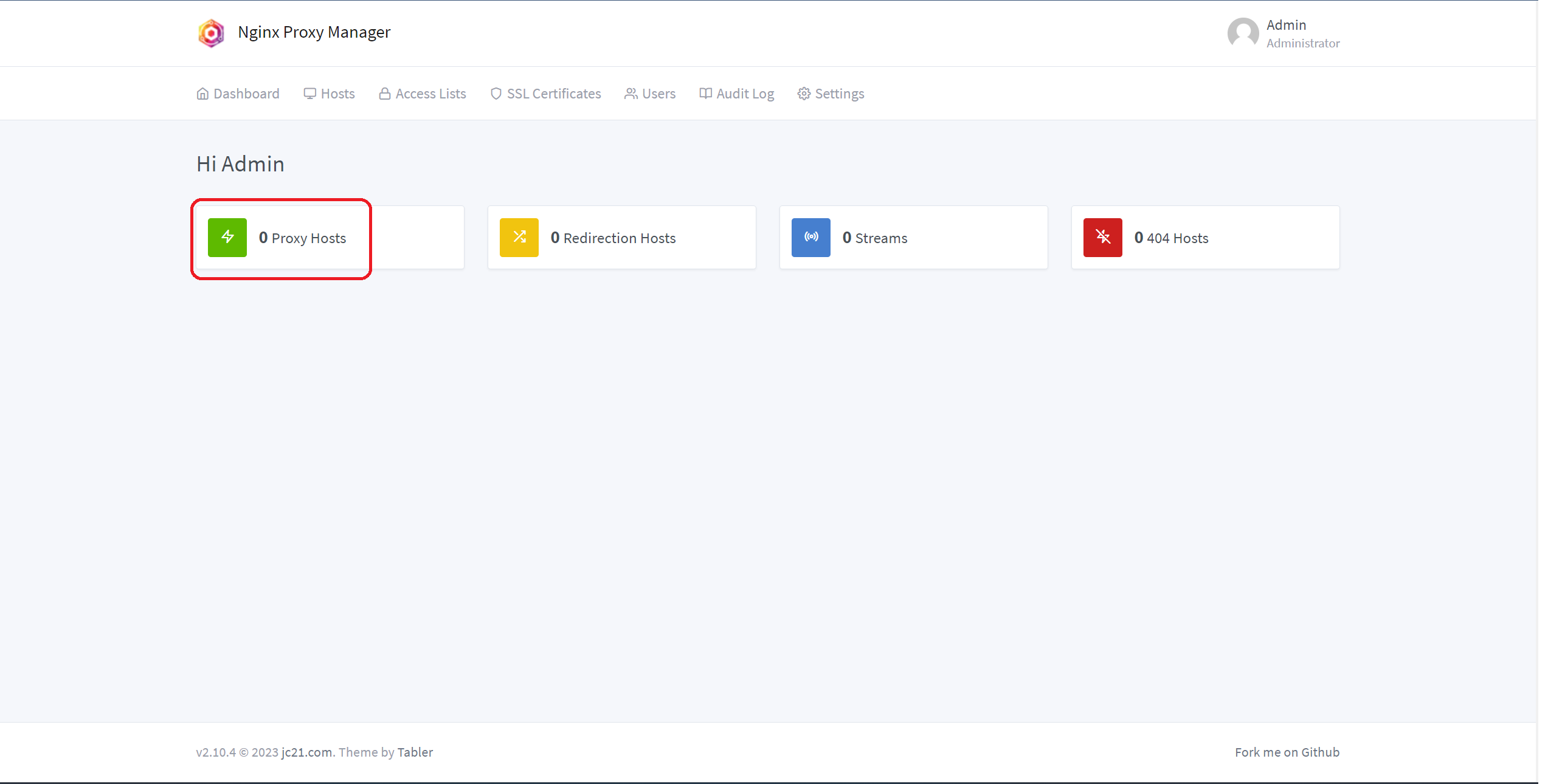This screenshot has height=784, width=1548.
Task: Open the Access Lists page
Action: [x=423, y=94]
